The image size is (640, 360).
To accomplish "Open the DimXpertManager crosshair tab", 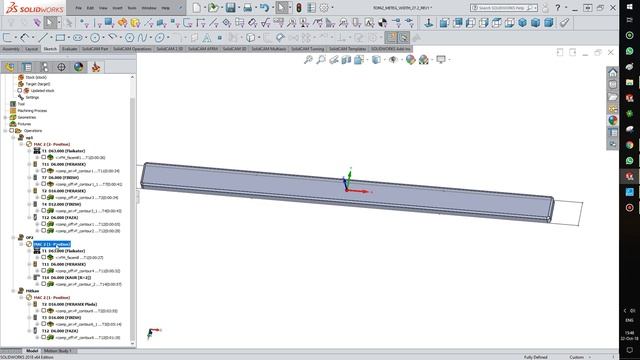I will (61, 67).
